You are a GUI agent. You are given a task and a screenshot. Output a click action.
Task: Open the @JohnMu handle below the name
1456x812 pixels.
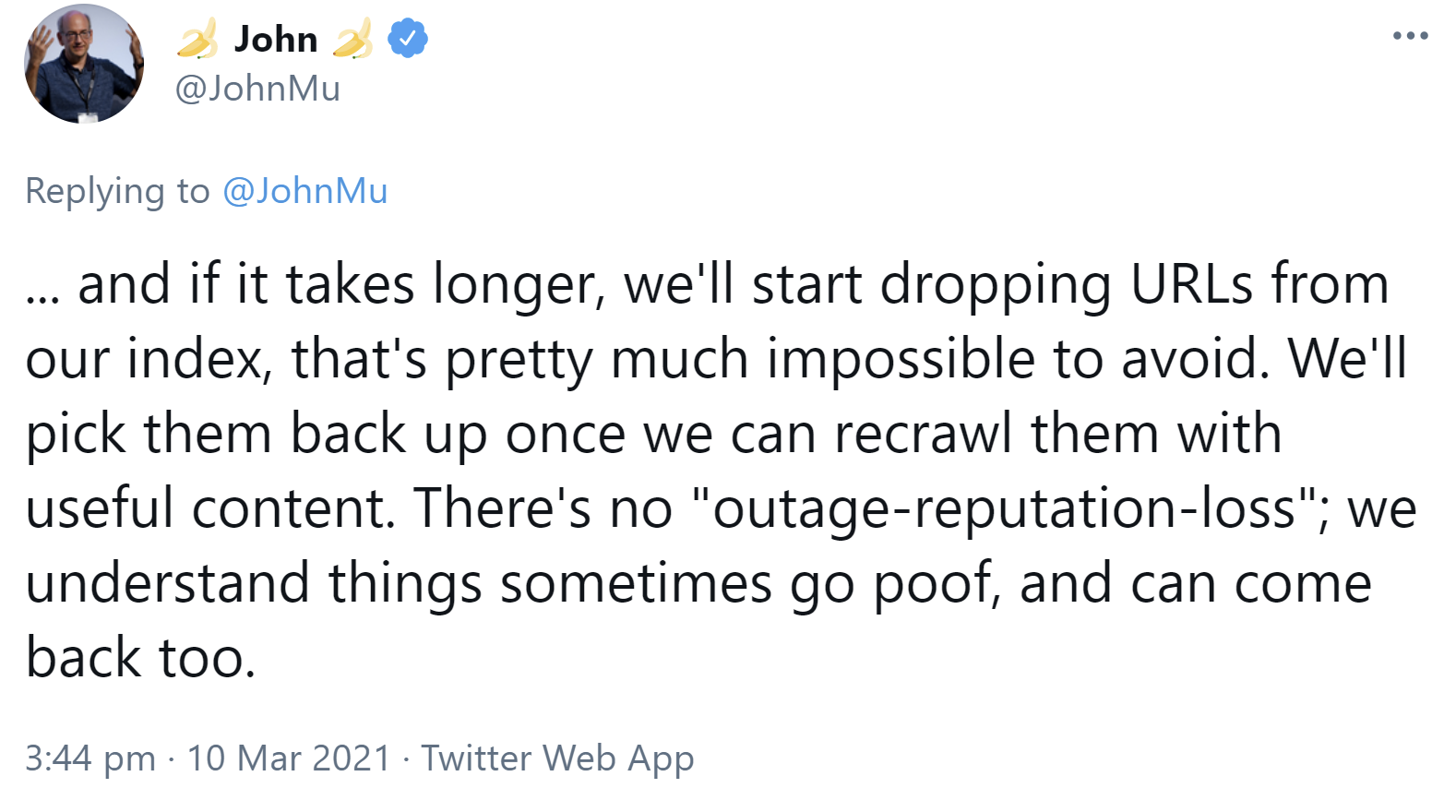pos(257,89)
